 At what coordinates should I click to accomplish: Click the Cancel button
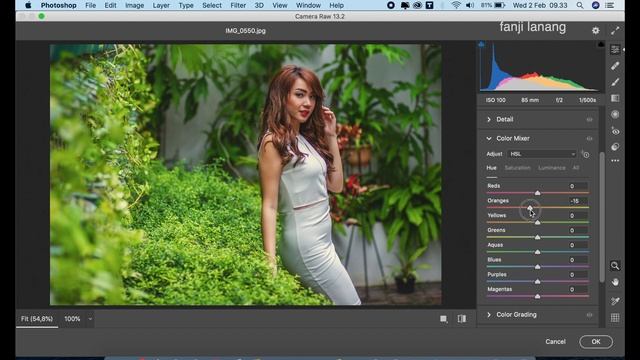pos(555,342)
